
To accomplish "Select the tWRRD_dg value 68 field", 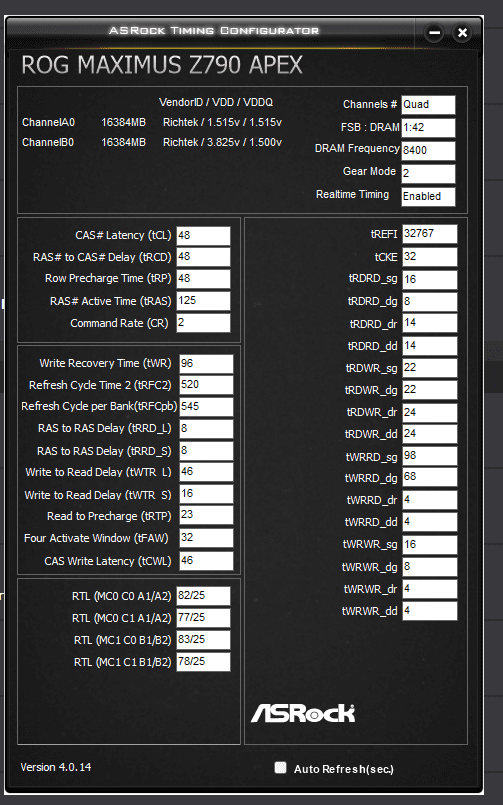I will pos(430,477).
